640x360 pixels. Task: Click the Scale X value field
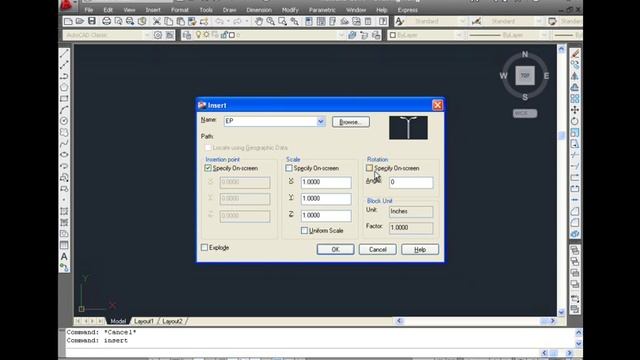326,182
